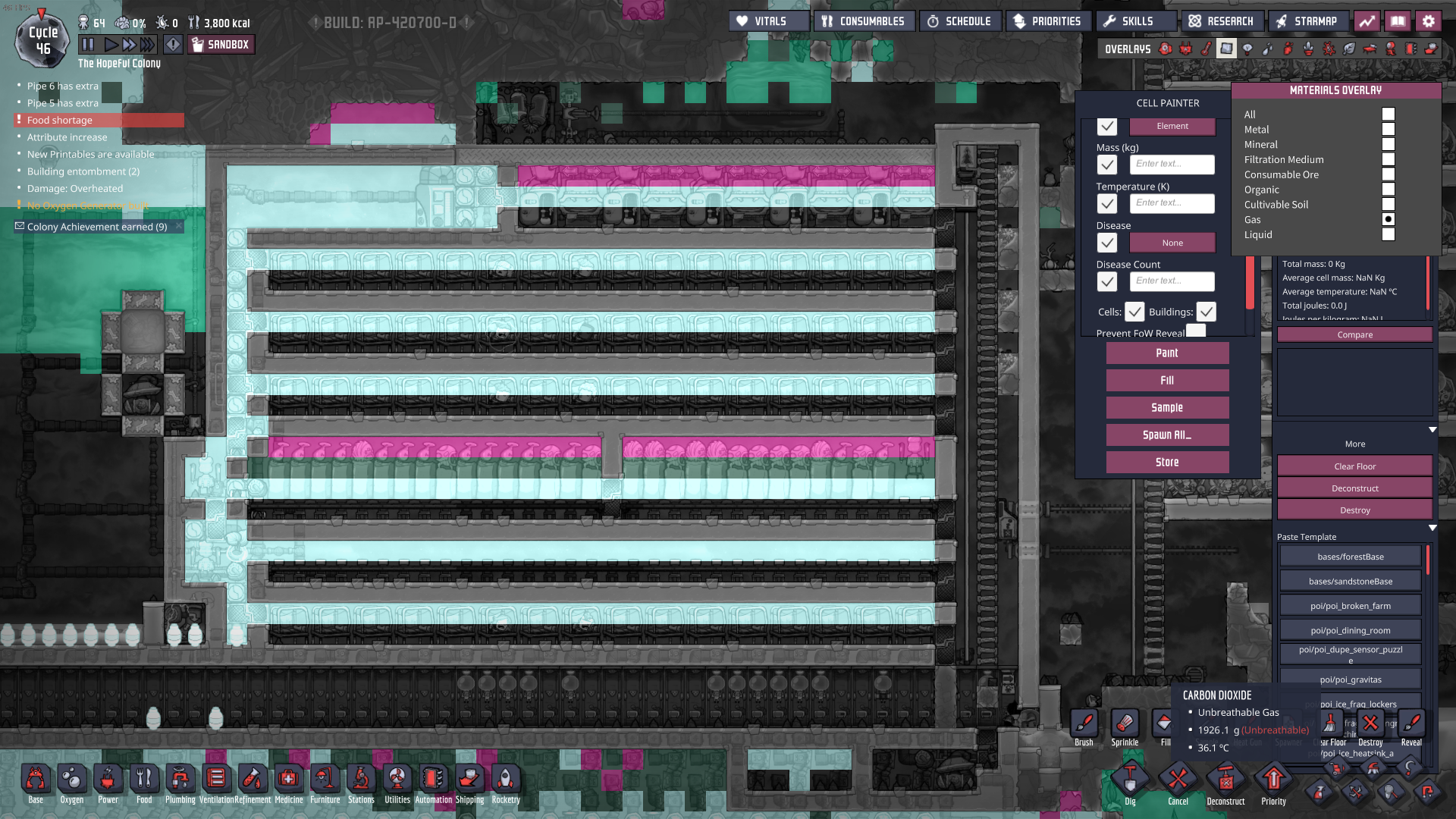Open the Disease None dropdown
The width and height of the screenshot is (1456, 819).
(1172, 243)
